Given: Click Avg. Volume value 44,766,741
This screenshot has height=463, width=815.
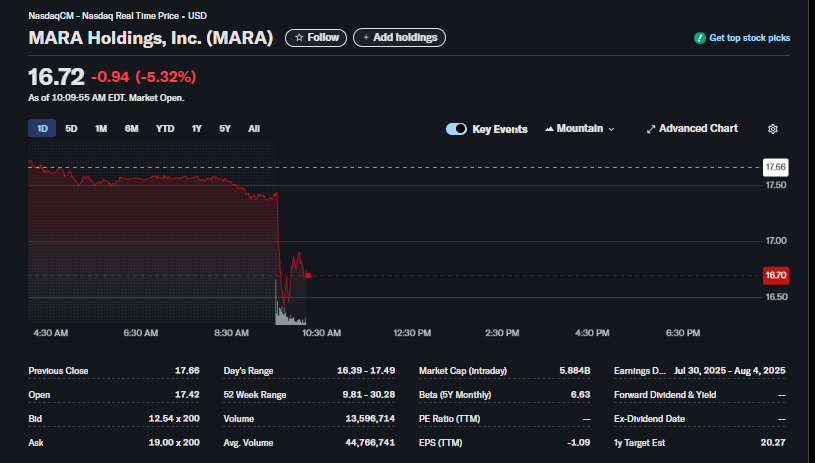Looking at the screenshot, I should click(x=370, y=442).
